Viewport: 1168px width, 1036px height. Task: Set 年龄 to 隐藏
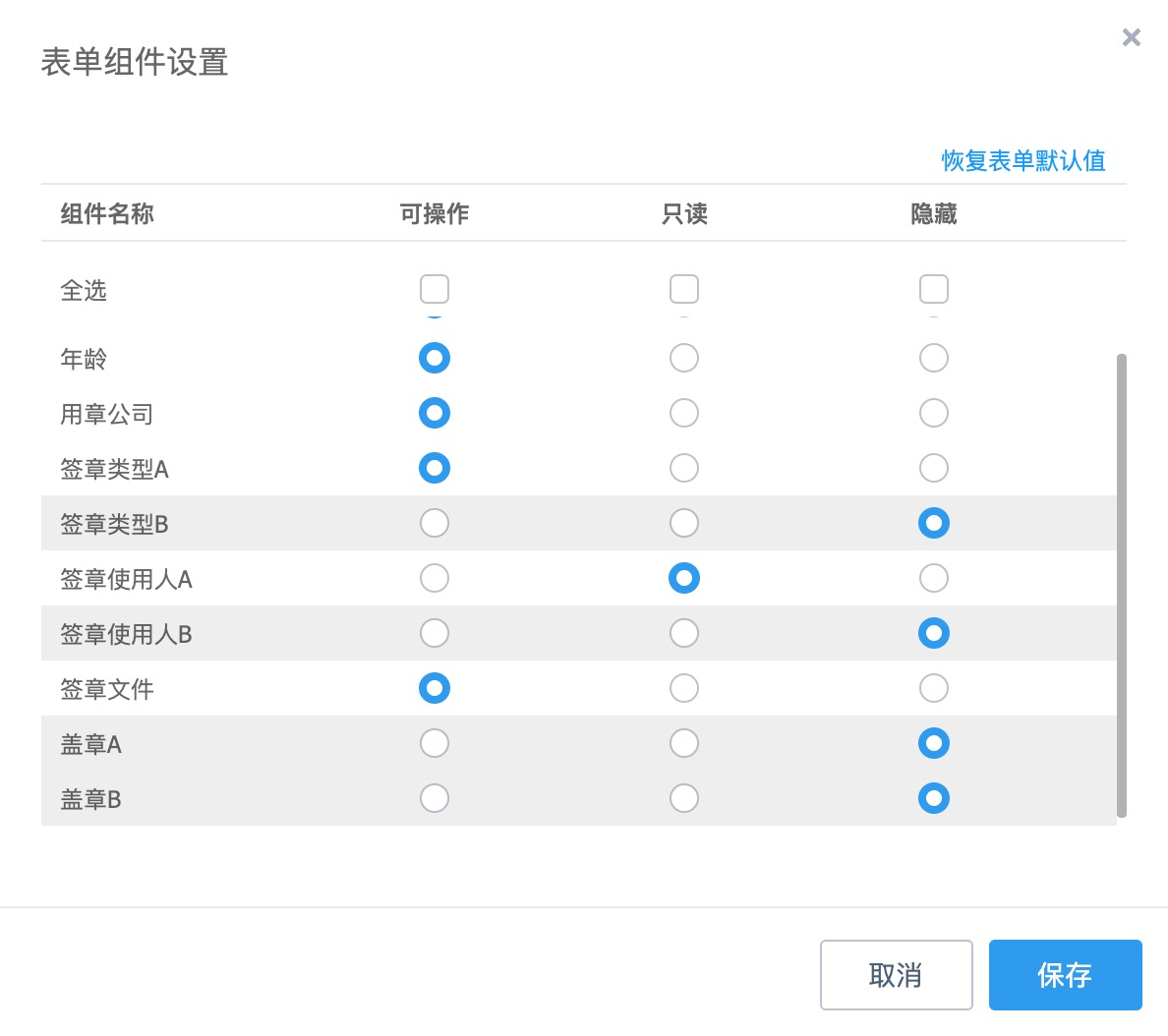pyautogui.click(x=934, y=358)
